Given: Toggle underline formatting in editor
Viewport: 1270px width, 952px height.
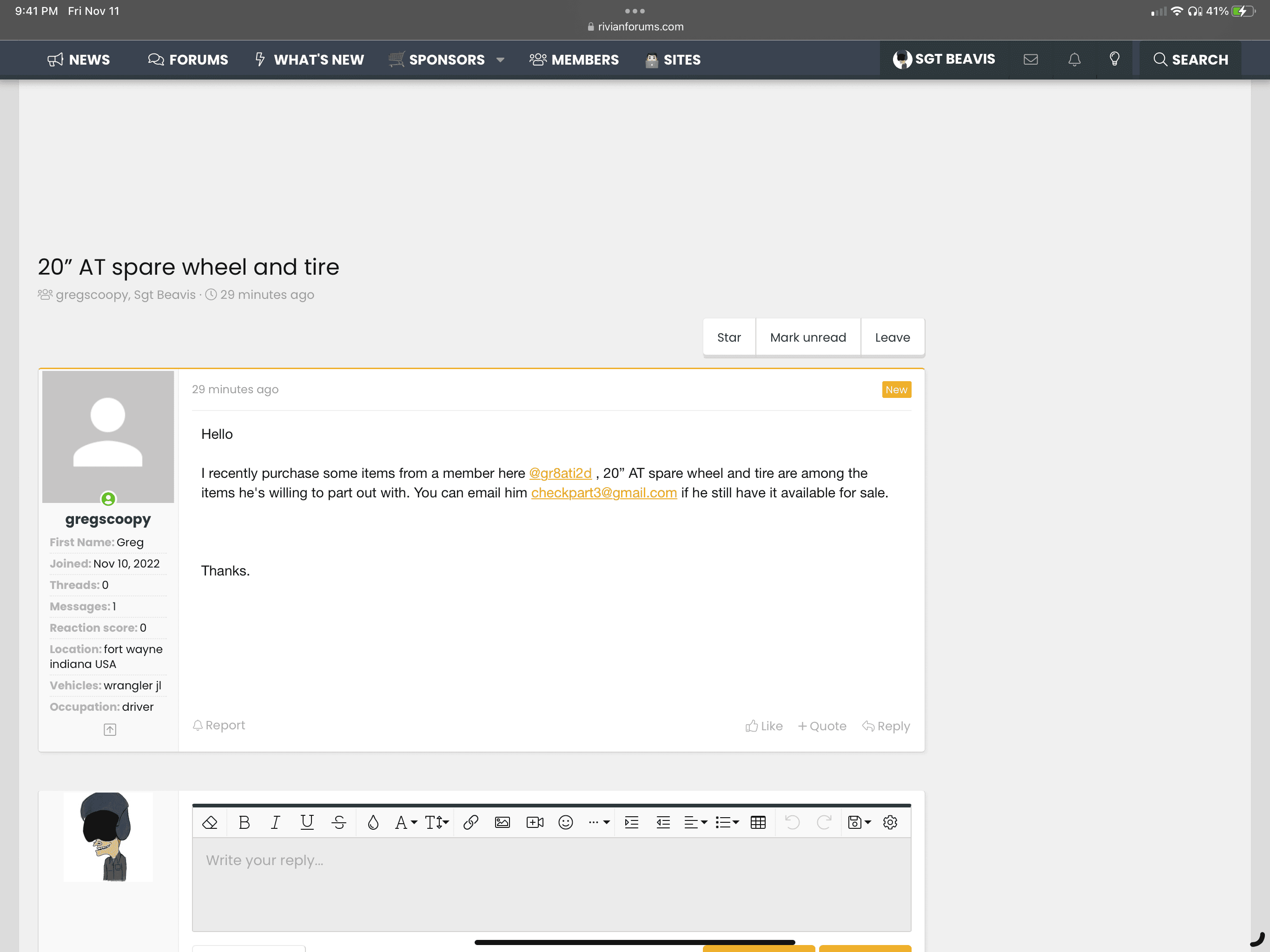Looking at the screenshot, I should (x=307, y=822).
